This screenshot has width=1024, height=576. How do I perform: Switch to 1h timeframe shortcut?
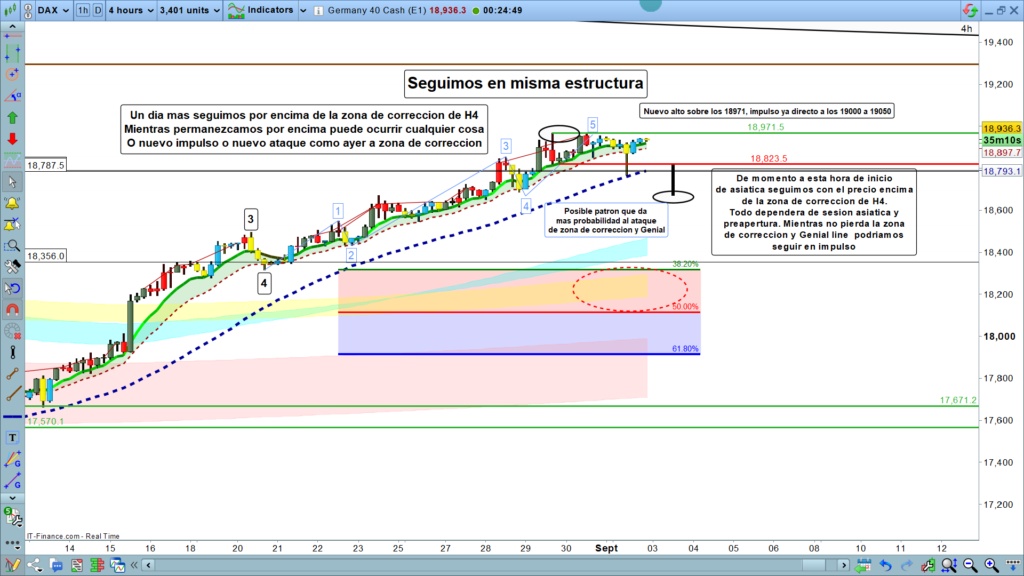coord(83,11)
